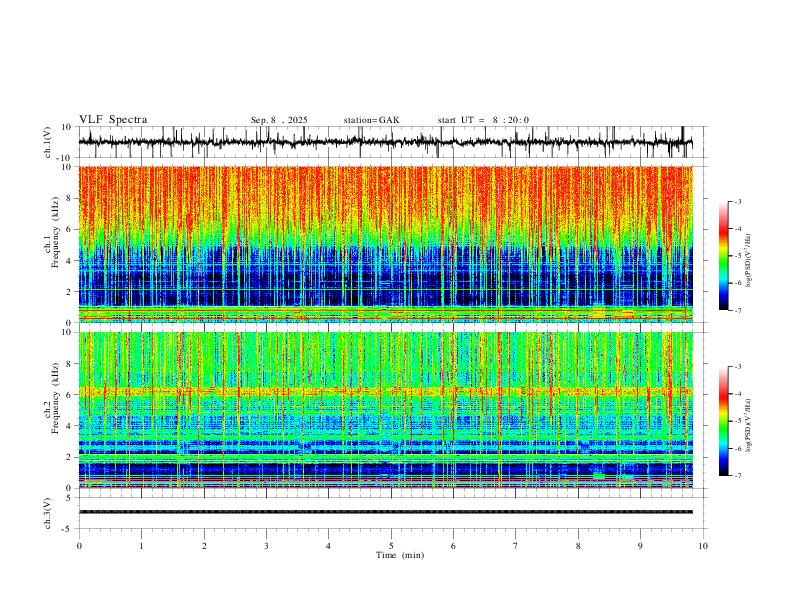Viewport: 792px width, 612px height.
Task: Click time axis tick label "3"
Action: click(266, 546)
